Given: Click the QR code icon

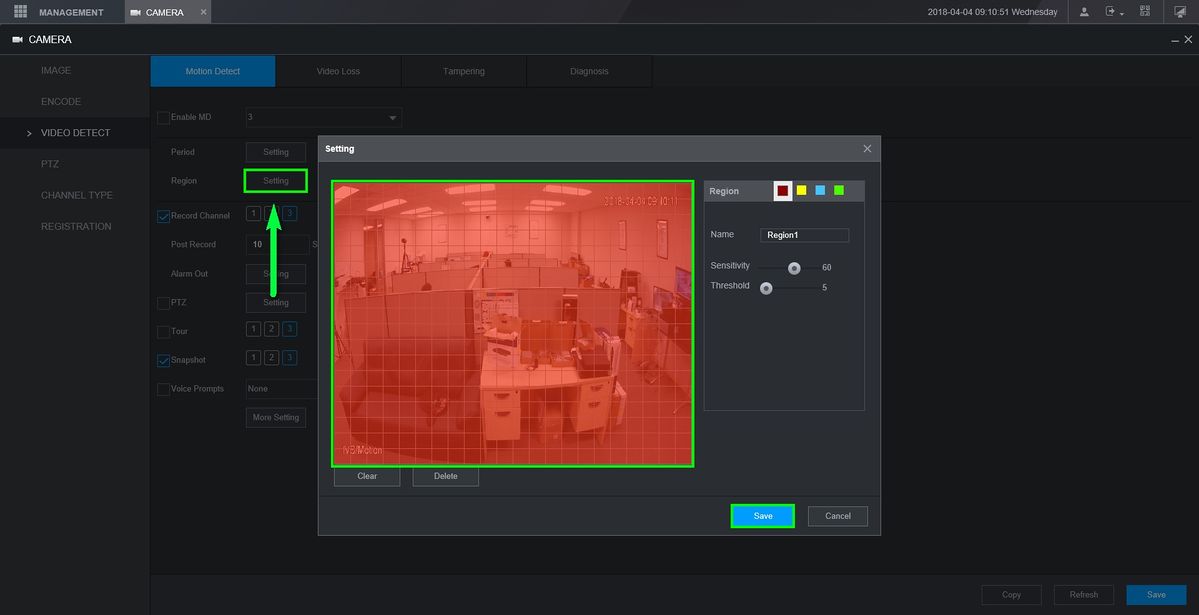Looking at the screenshot, I should pos(1145,12).
